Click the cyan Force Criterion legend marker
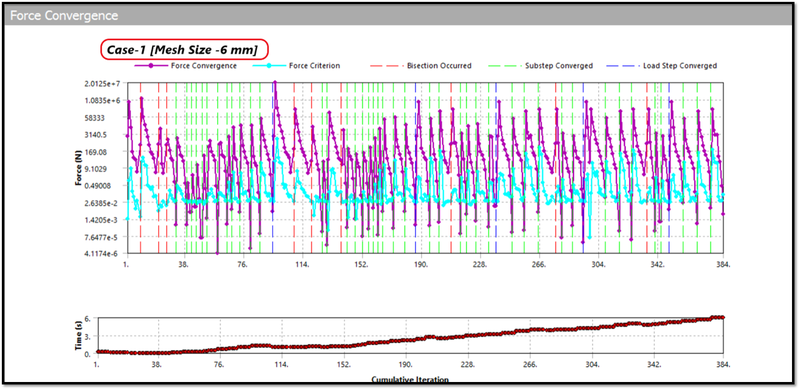This screenshot has width=800, height=390. click(x=269, y=66)
